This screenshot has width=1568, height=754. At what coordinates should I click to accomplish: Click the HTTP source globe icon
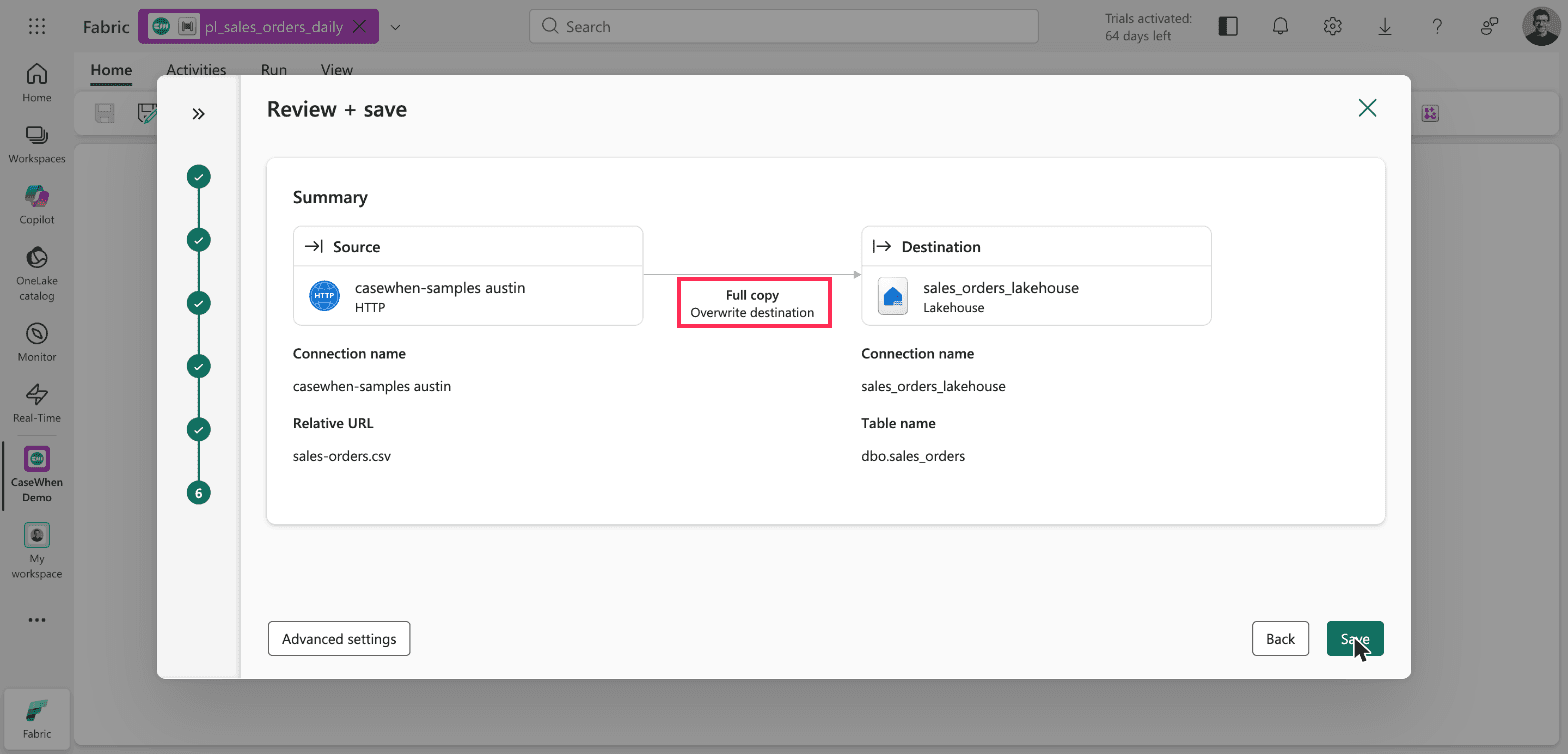pos(324,297)
